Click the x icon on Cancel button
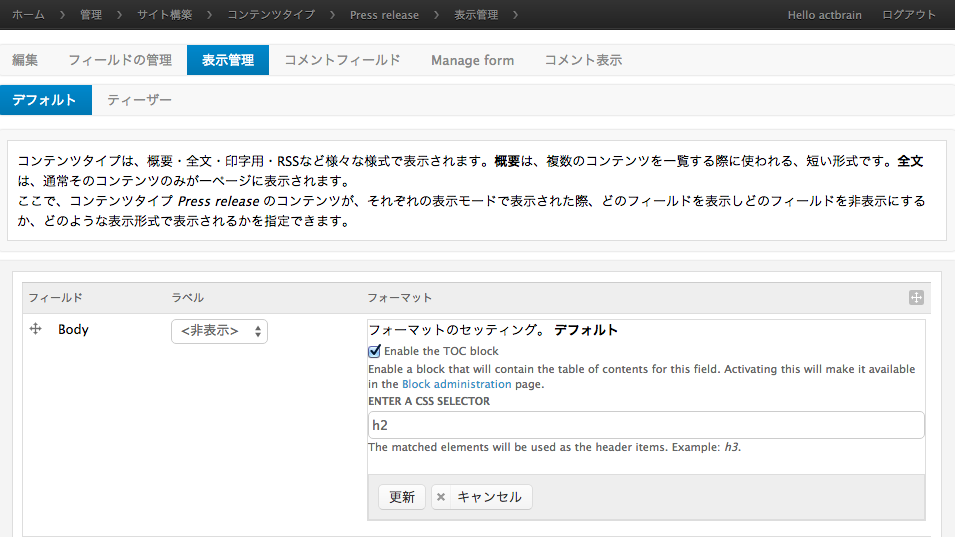 pyautogui.click(x=442, y=497)
